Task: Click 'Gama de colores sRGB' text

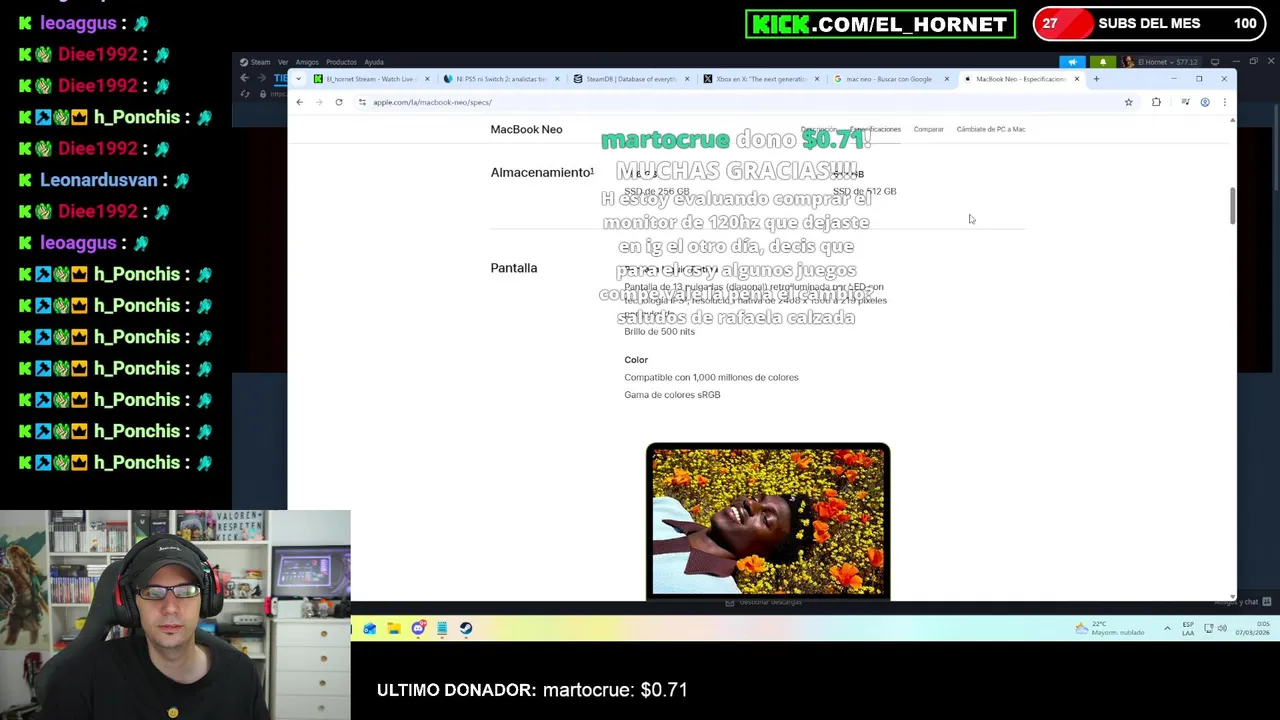Action: click(672, 395)
